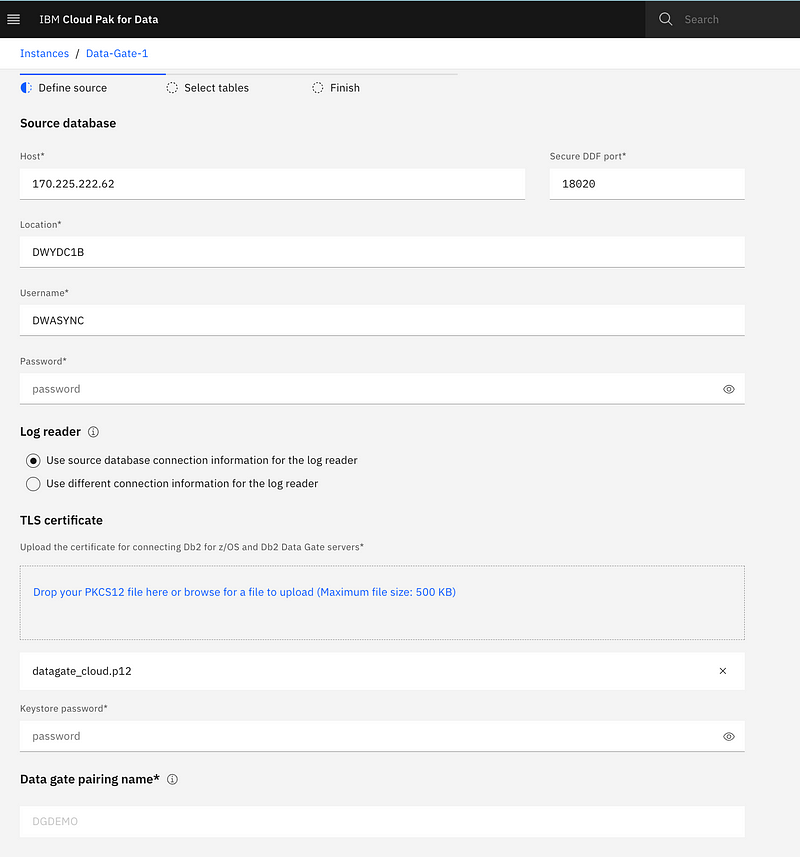Open the Log reader info tooltip

93,432
